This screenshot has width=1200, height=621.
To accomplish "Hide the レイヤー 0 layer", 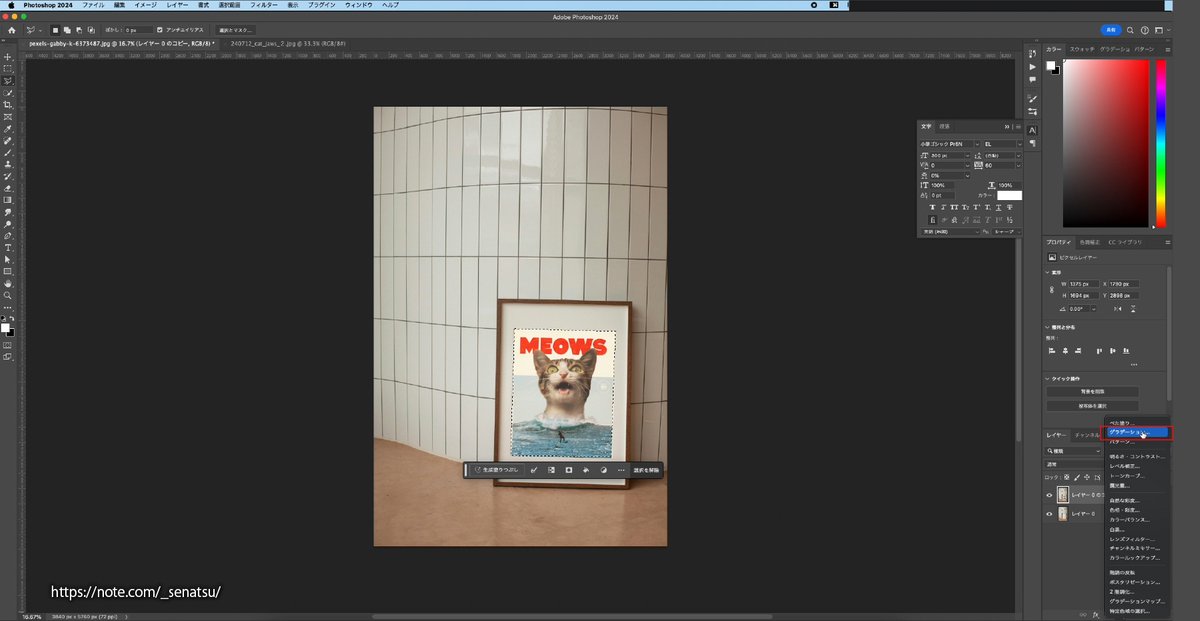I will [1049, 514].
